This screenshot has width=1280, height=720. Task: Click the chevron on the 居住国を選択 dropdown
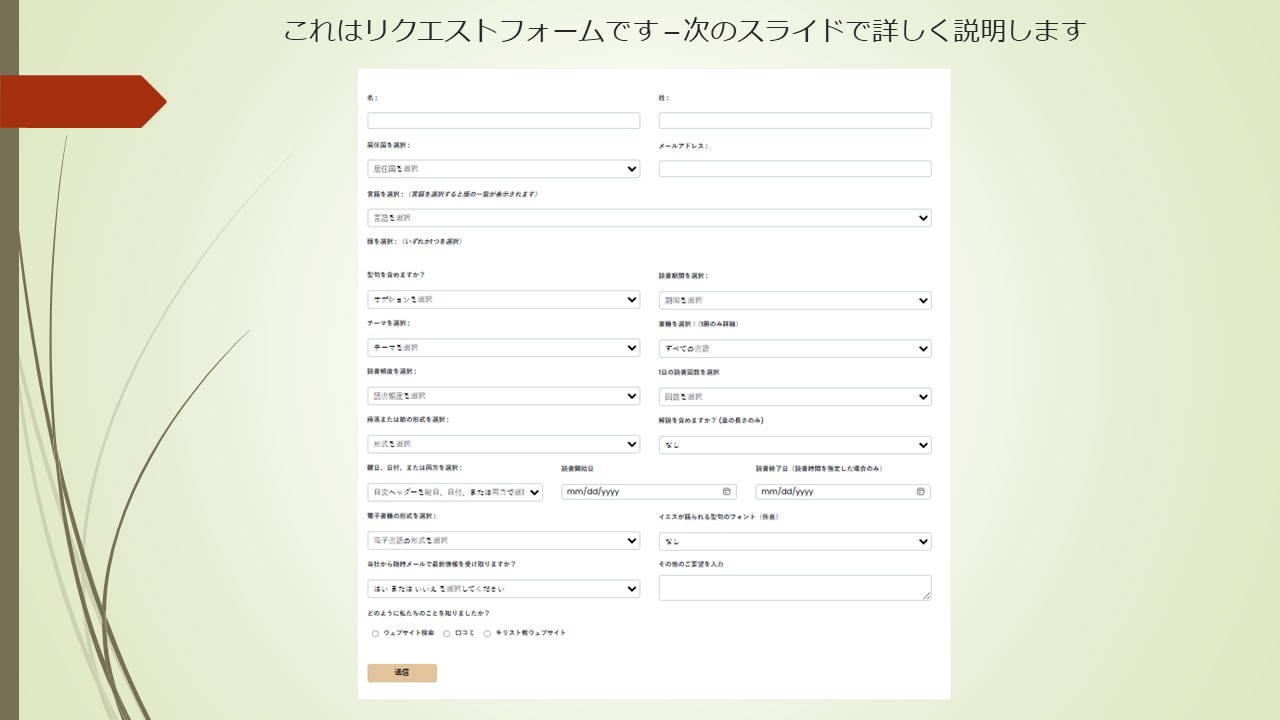point(632,168)
